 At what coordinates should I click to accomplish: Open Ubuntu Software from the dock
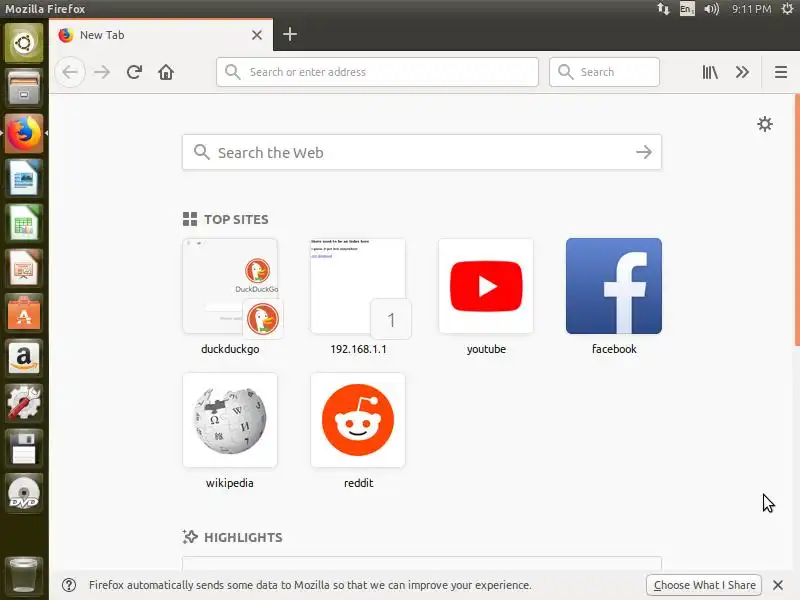click(x=24, y=313)
